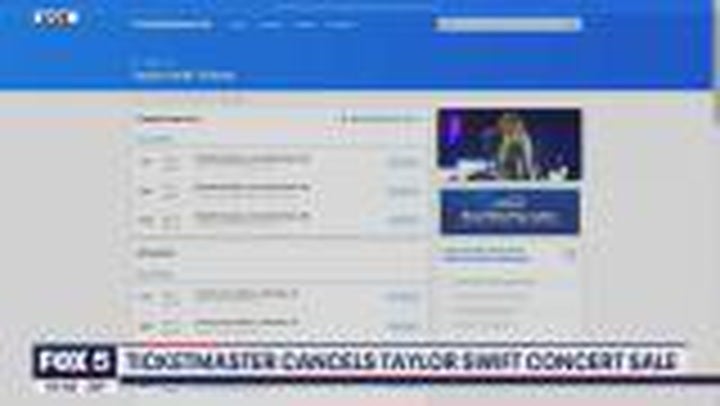Screen dimensions: 720x406
Task: Open the Ticketmaster logo link in the header
Action: (x=172, y=24)
